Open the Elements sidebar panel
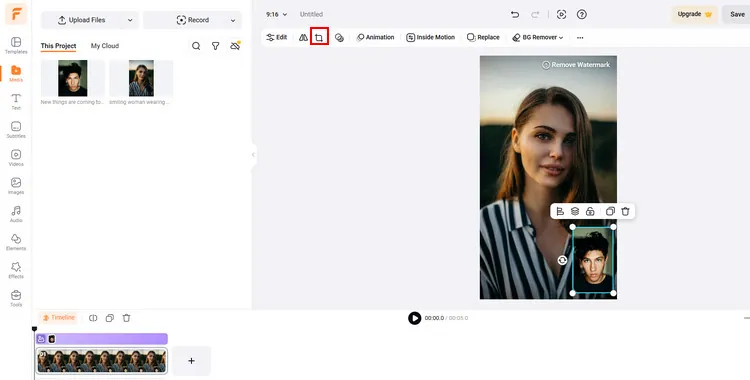Screen dimensions: 750x380 point(16,242)
